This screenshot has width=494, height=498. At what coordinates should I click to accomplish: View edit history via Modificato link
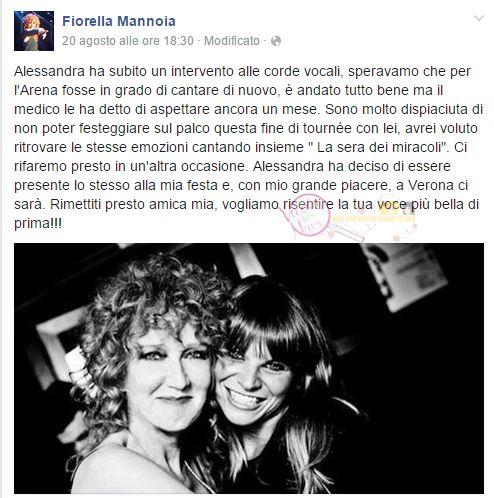pos(232,41)
